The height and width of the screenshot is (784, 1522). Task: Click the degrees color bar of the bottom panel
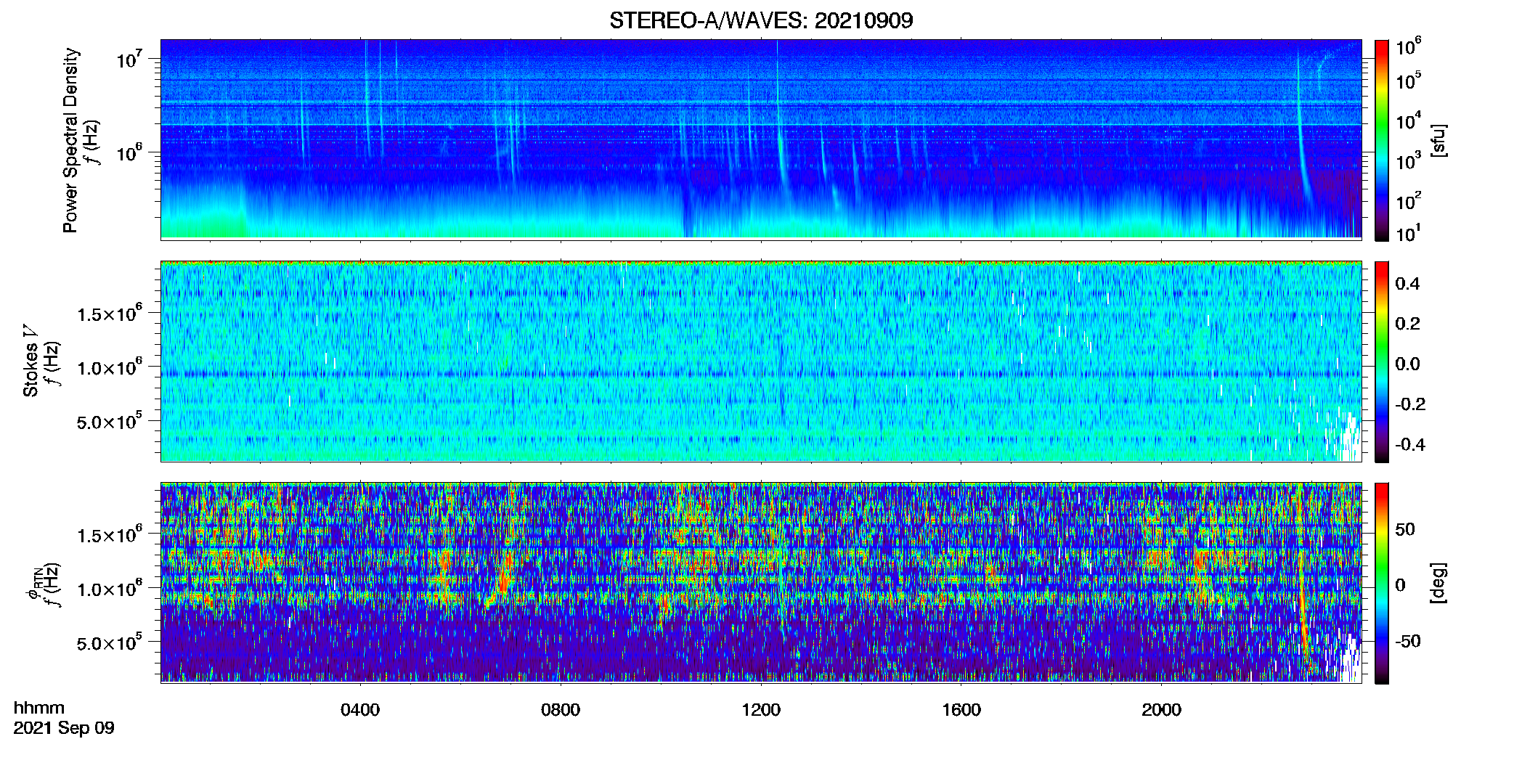pyautogui.click(x=1382, y=583)
